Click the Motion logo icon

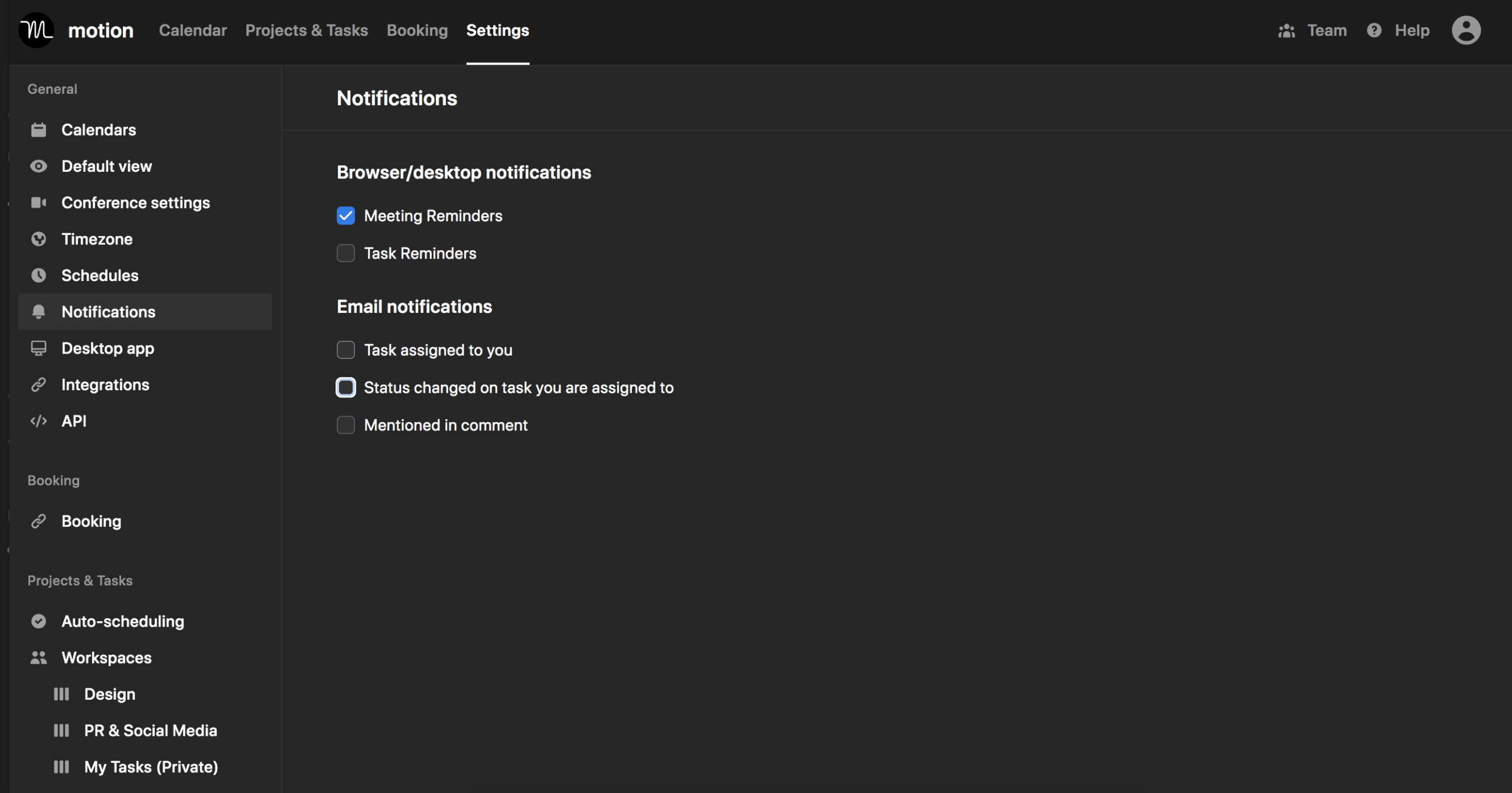(x=36, y=30)
